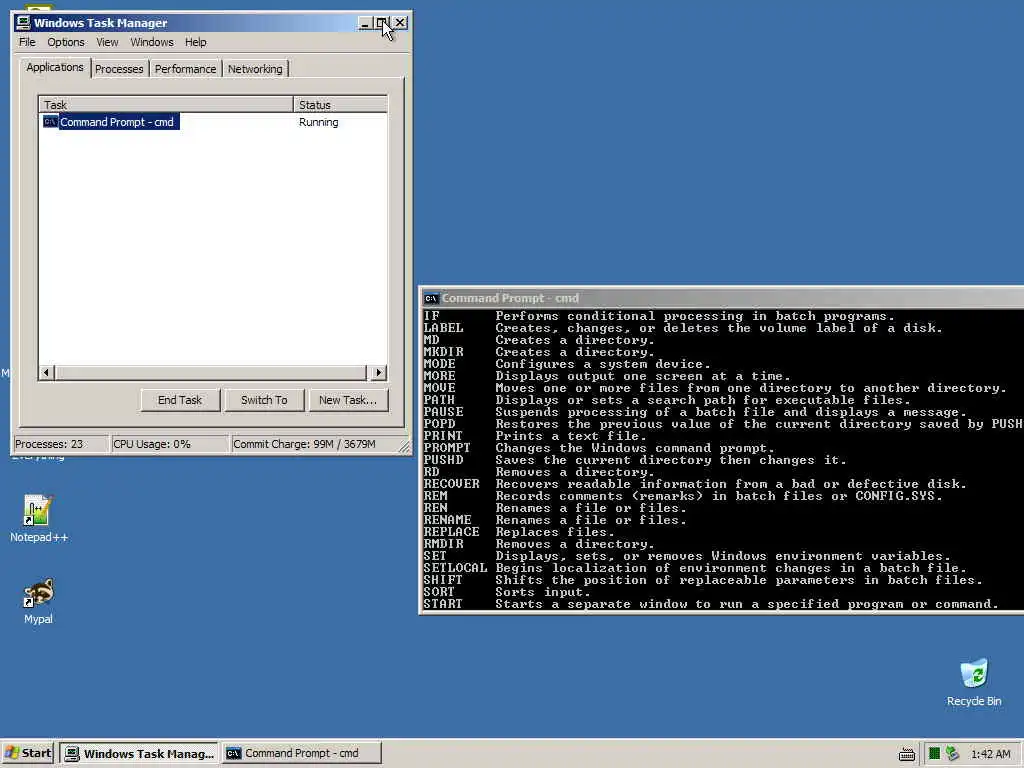The width and height of the screenshot is (1024, 768).
Task: Click the Running status cell
Action: [319, 122]
